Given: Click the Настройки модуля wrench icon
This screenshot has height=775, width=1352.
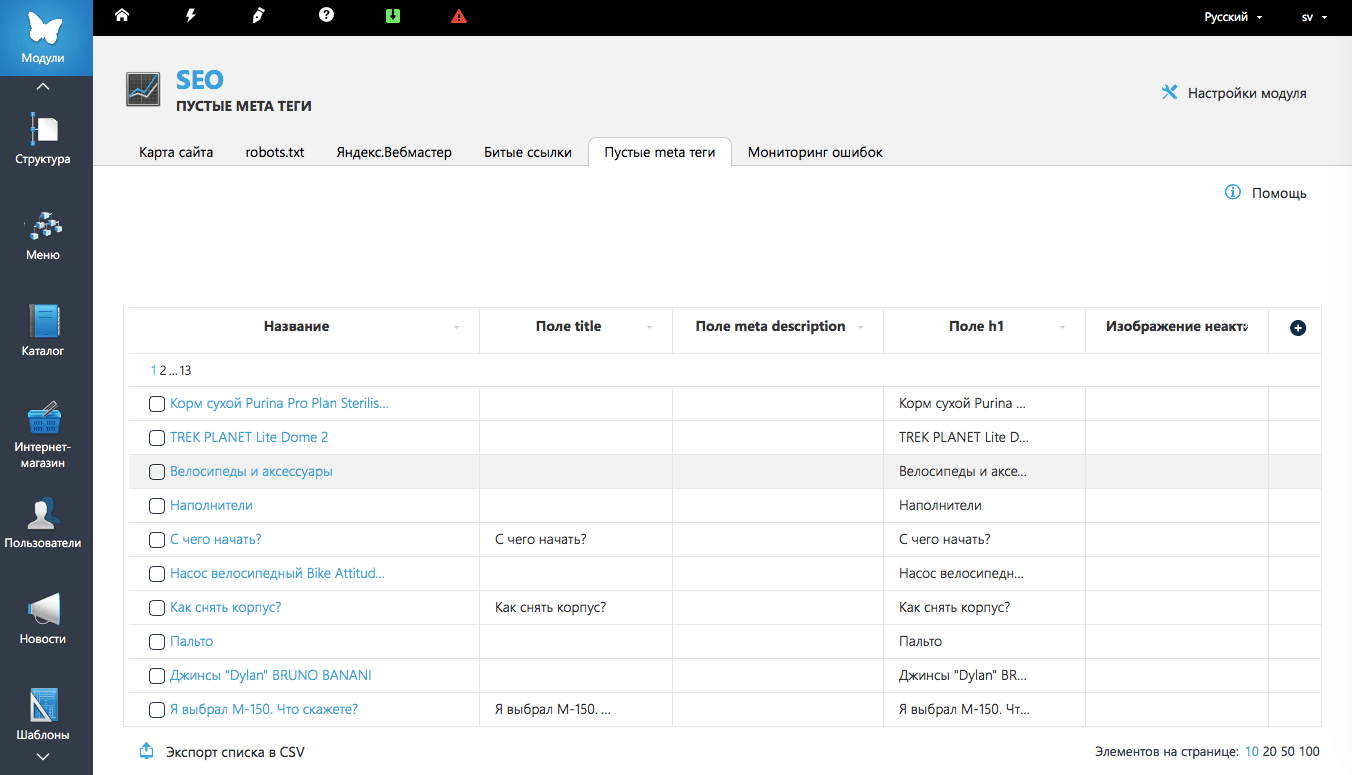Looking at the screenshot, I should pos(1169,92).
